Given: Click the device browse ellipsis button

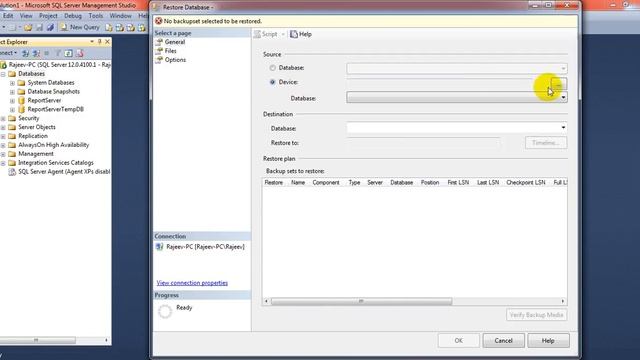Looking at the screenshot, I should pyautogui.click(x=559, y=84).
